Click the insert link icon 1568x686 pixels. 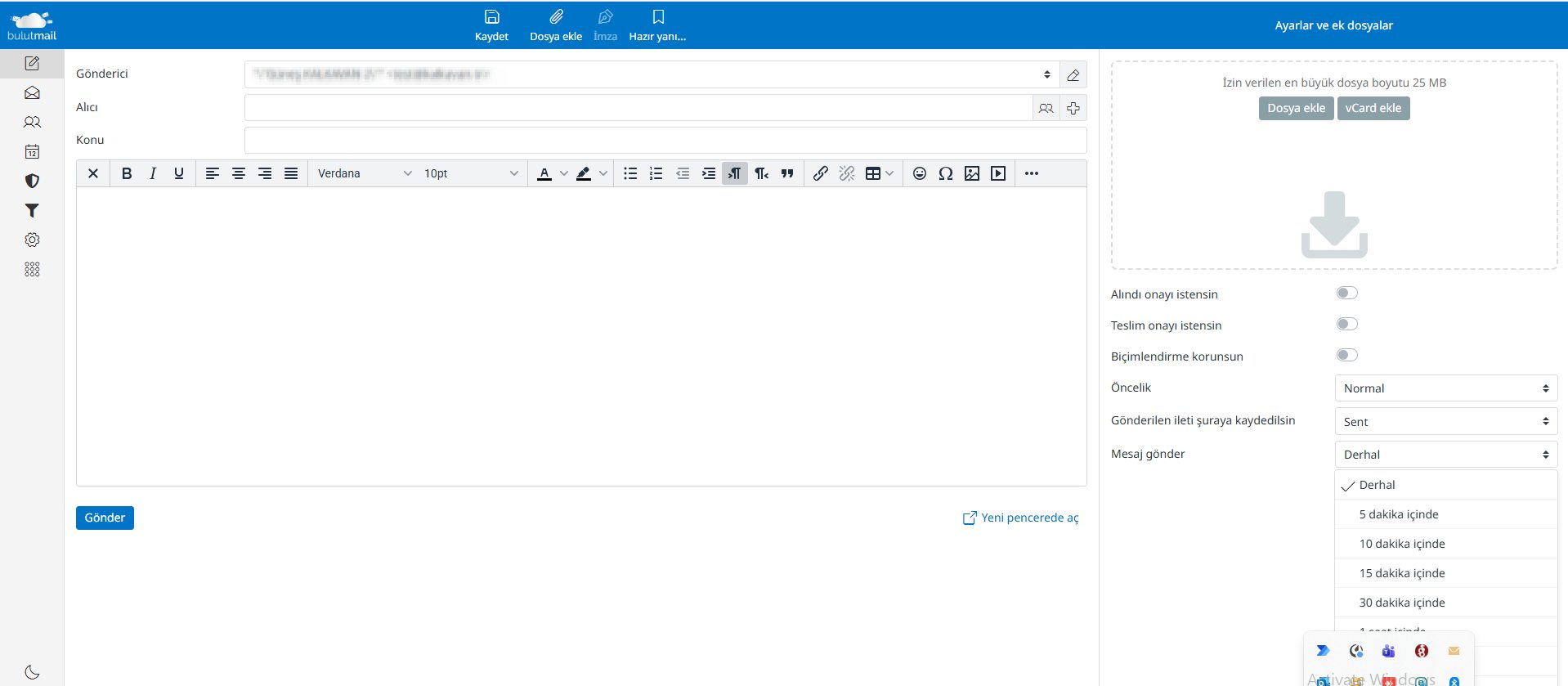coord(821,173)
